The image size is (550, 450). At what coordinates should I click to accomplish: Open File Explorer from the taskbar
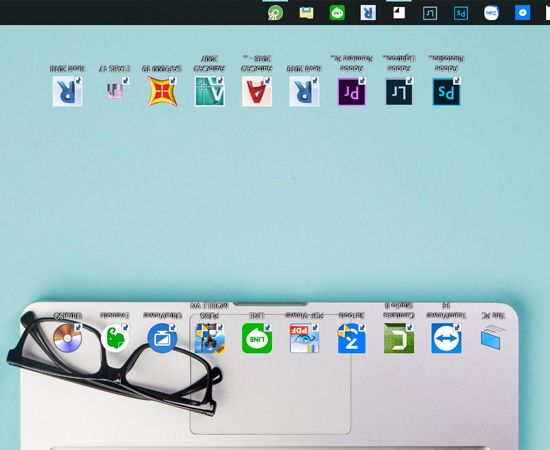tap(306, 13)
